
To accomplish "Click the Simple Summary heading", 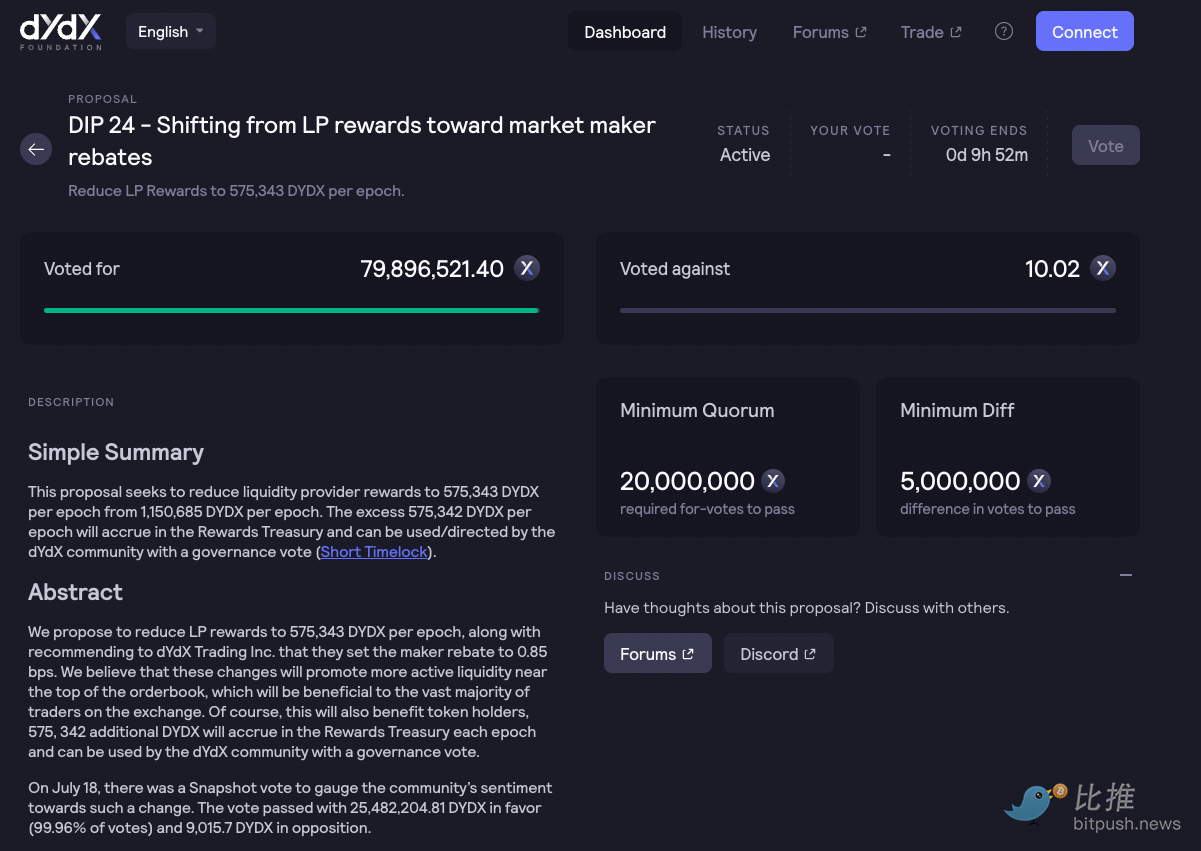I will [x=116, y=452].
